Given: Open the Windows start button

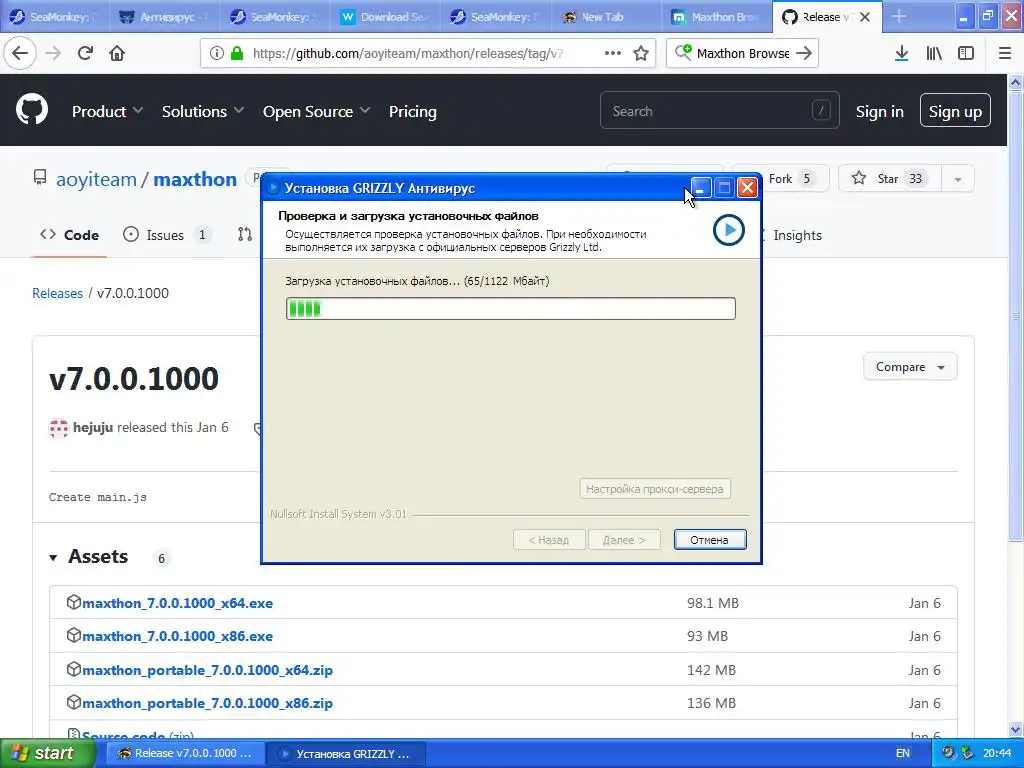Looking at the screenshot, I should click(x=46, y=753).
